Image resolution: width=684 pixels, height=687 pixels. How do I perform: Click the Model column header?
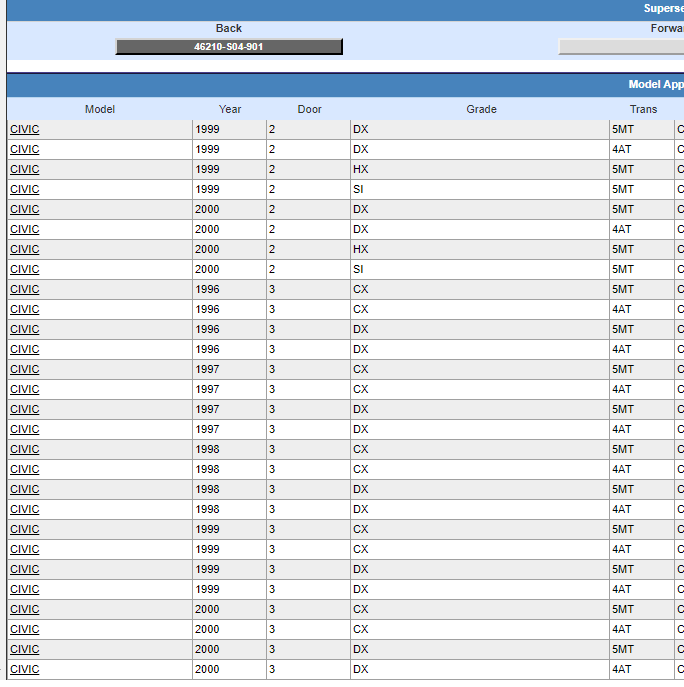click(100, 109)
